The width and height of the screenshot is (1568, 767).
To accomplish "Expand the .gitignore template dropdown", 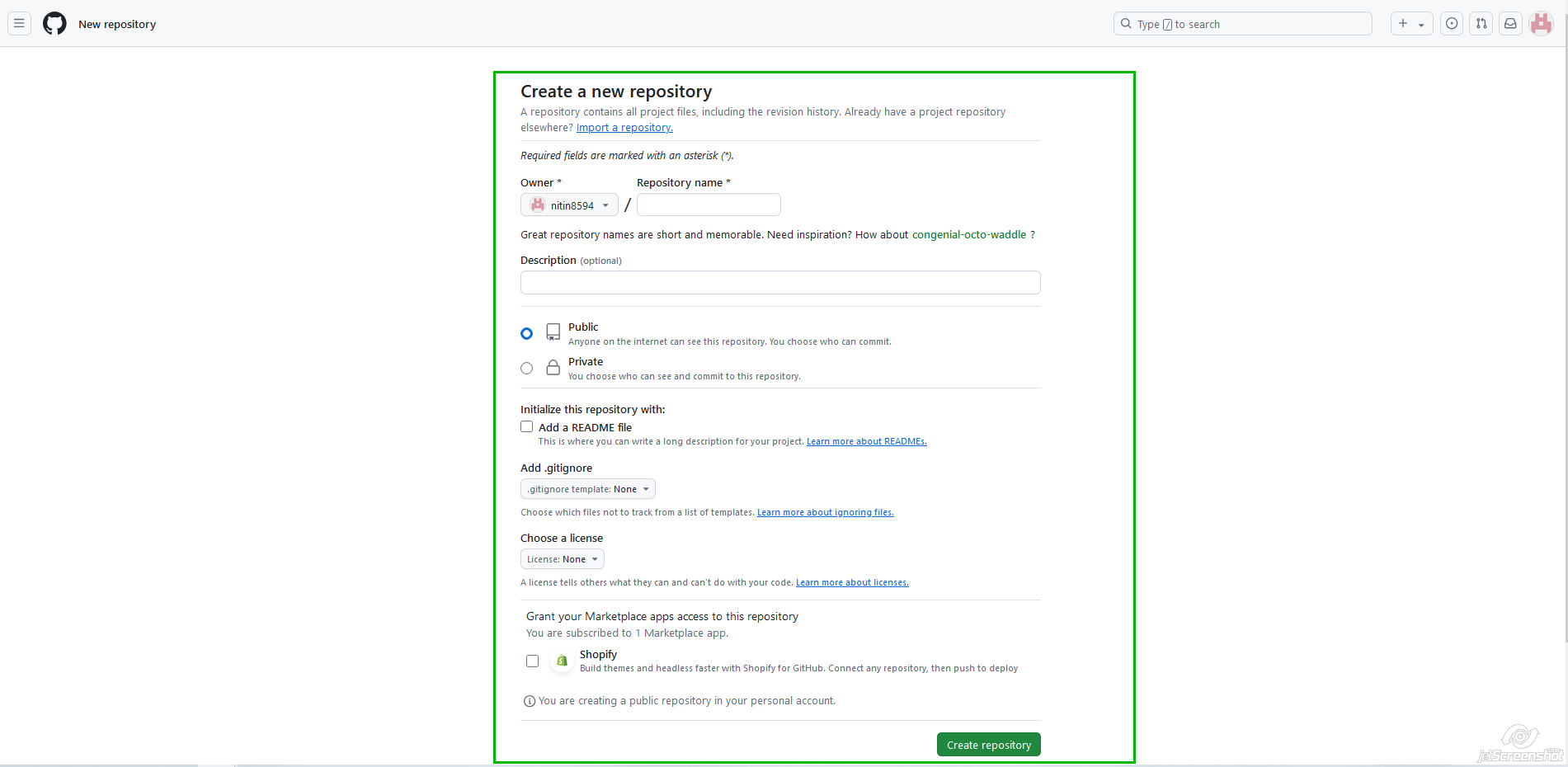I will (588, 489).
